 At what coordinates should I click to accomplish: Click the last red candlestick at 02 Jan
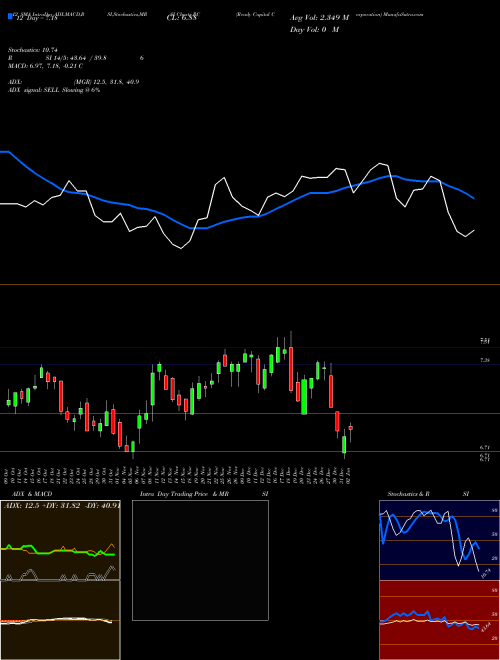[351, 428]
